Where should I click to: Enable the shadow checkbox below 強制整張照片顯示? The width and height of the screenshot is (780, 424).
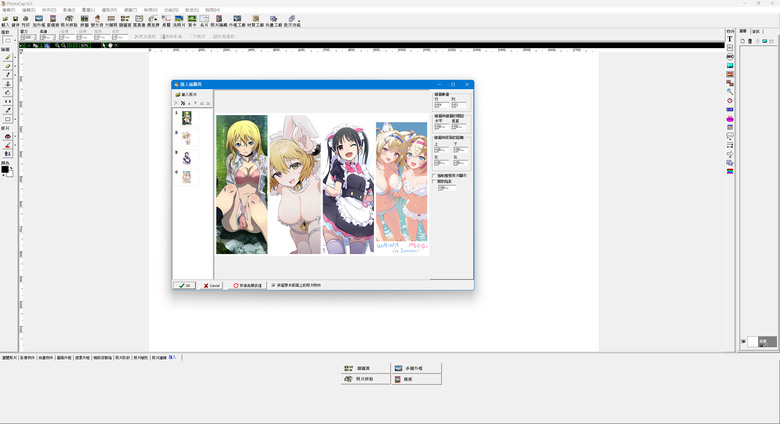pyautogui.click(x=434, y=182)
